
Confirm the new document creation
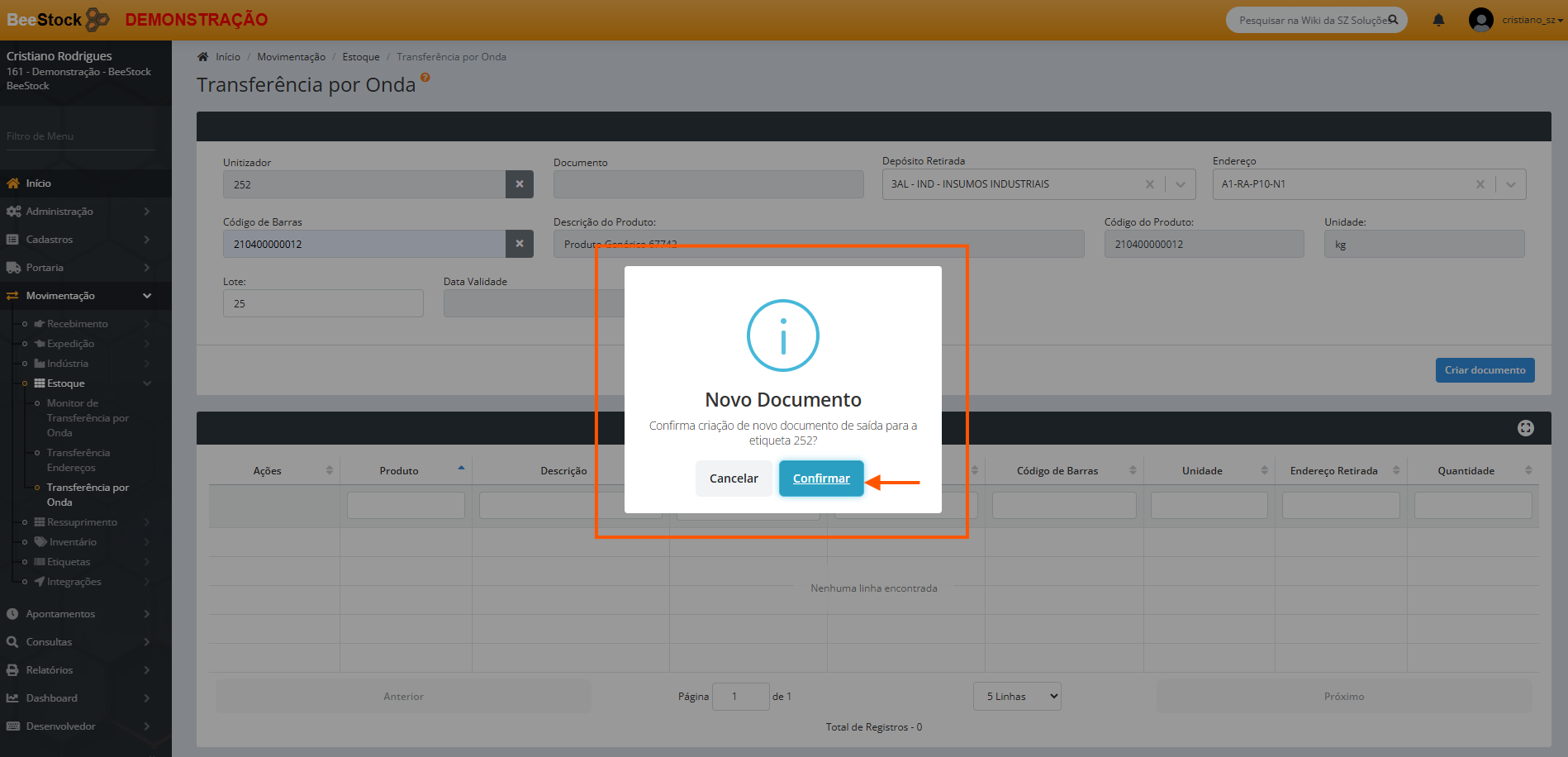click(820, 478)
